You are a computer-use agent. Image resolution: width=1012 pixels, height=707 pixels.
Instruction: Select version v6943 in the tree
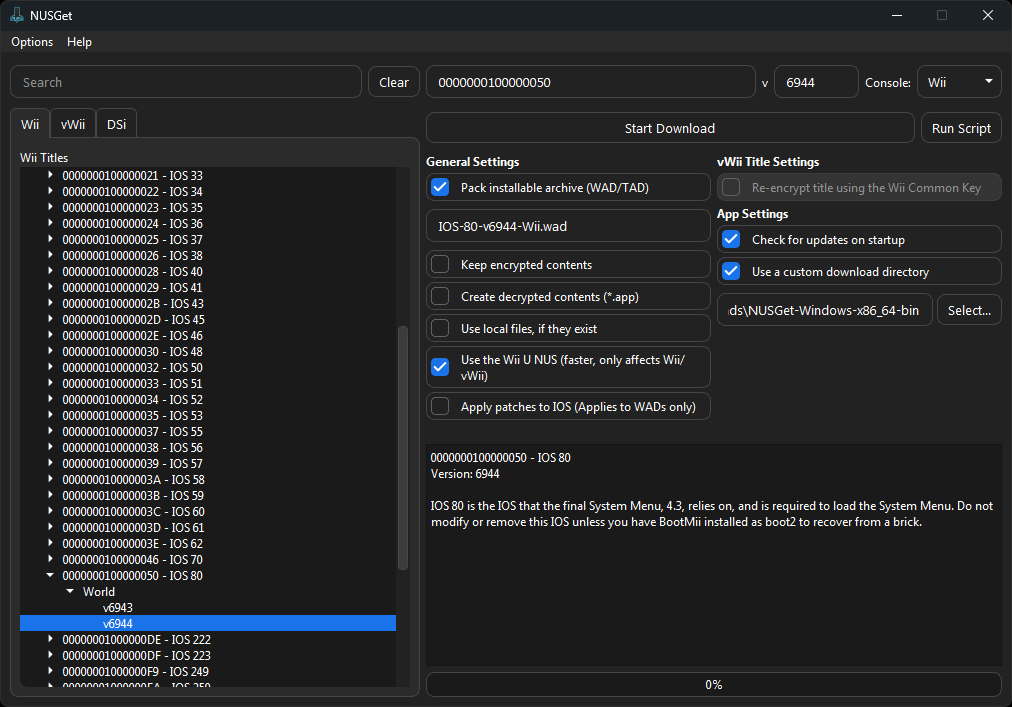coord(118,608)
